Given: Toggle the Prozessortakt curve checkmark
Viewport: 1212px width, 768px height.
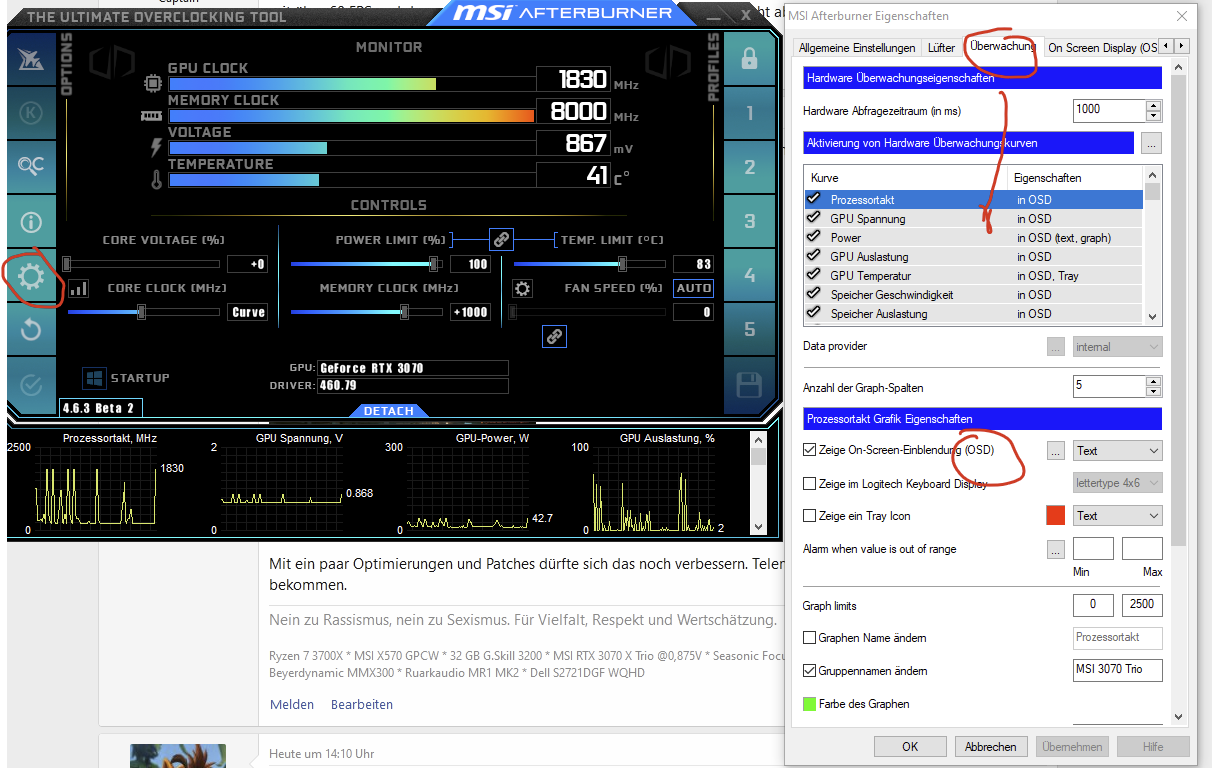Looking at the screenshot, I should pos(814,199).
